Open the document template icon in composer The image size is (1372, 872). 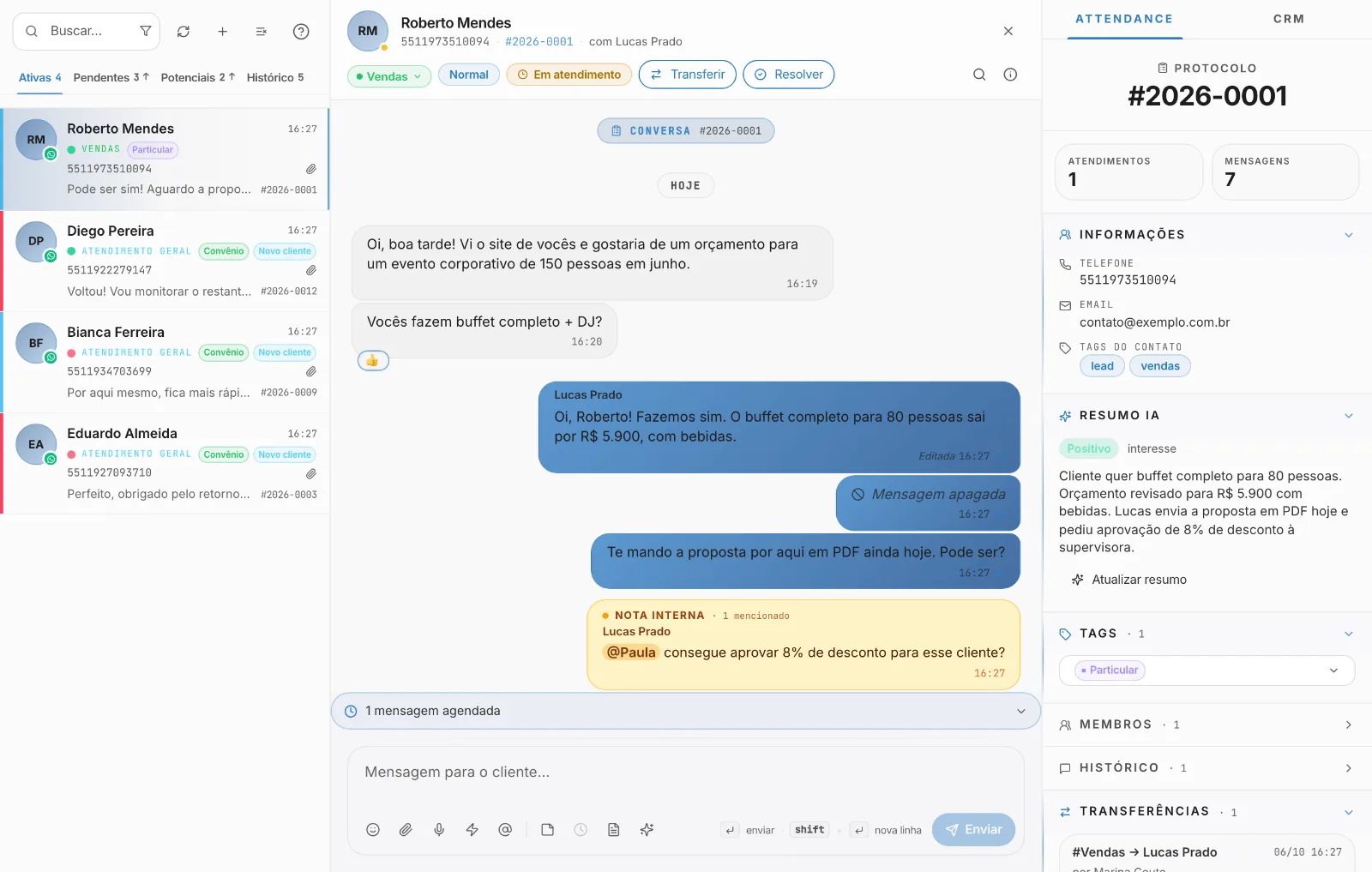tap(614, 829)
